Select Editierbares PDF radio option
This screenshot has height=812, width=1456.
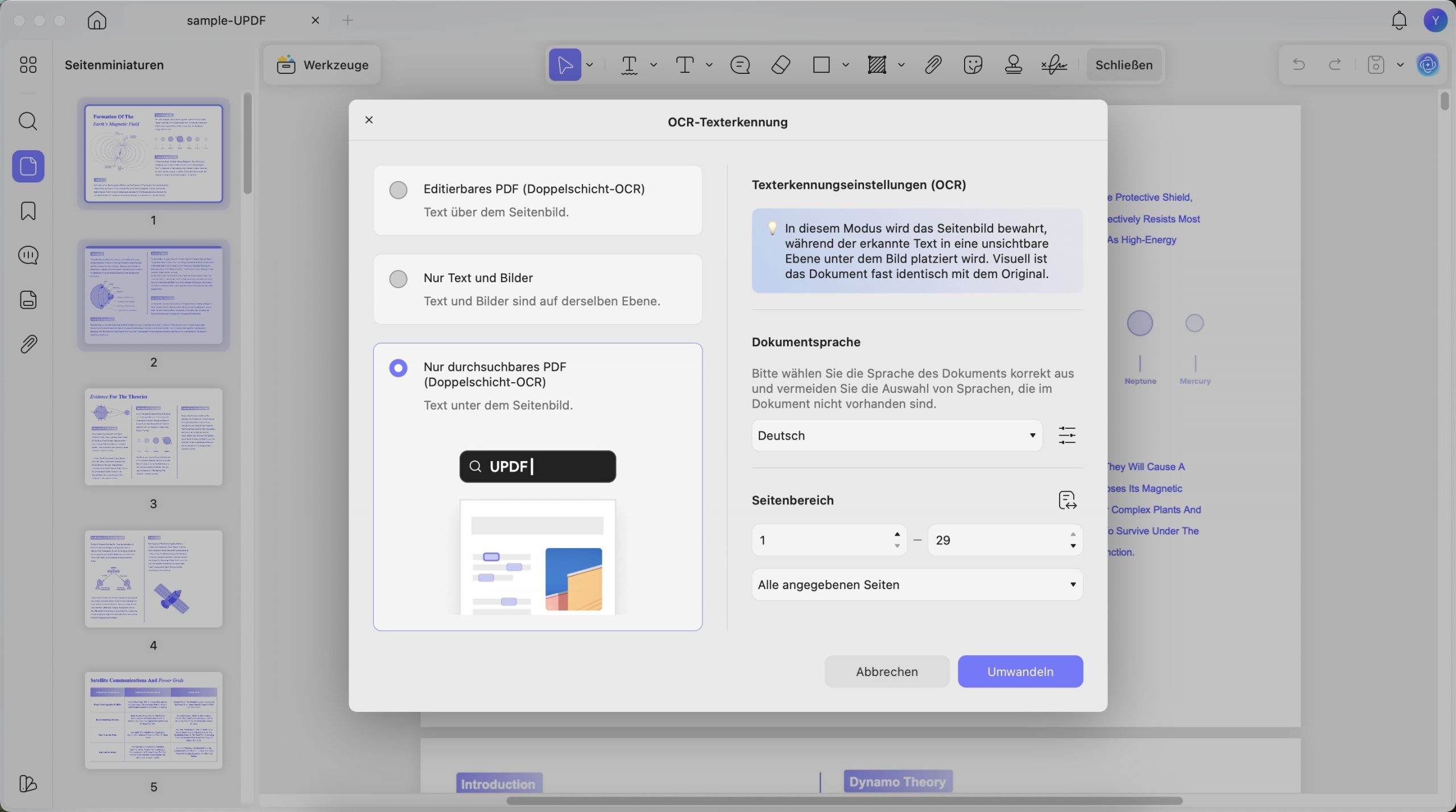tap(398, 189)
